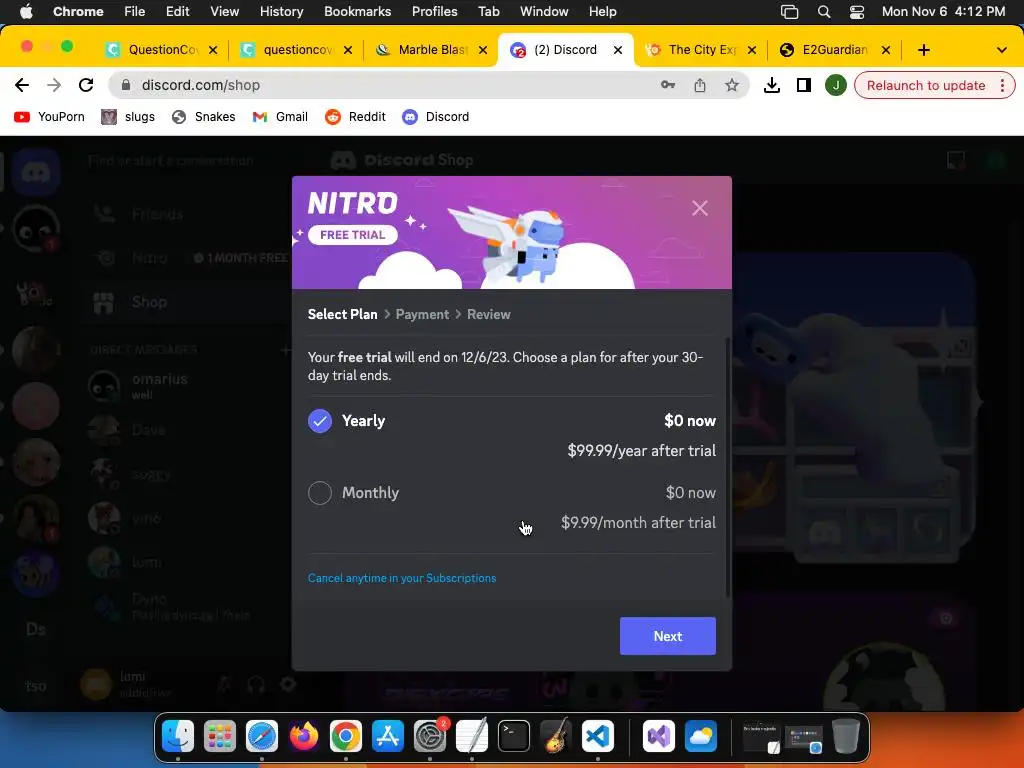The width and height of the screenshot is (1024, 768).
Task: Open Terminal from the dock
Action: (x=513, y=737)
